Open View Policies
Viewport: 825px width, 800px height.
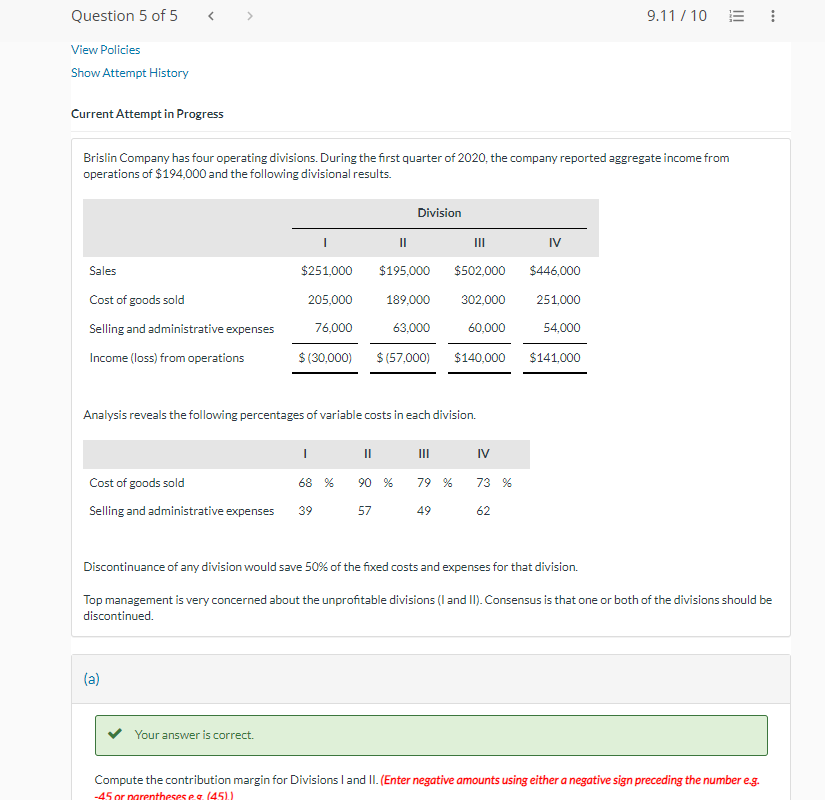coord(105,49)
